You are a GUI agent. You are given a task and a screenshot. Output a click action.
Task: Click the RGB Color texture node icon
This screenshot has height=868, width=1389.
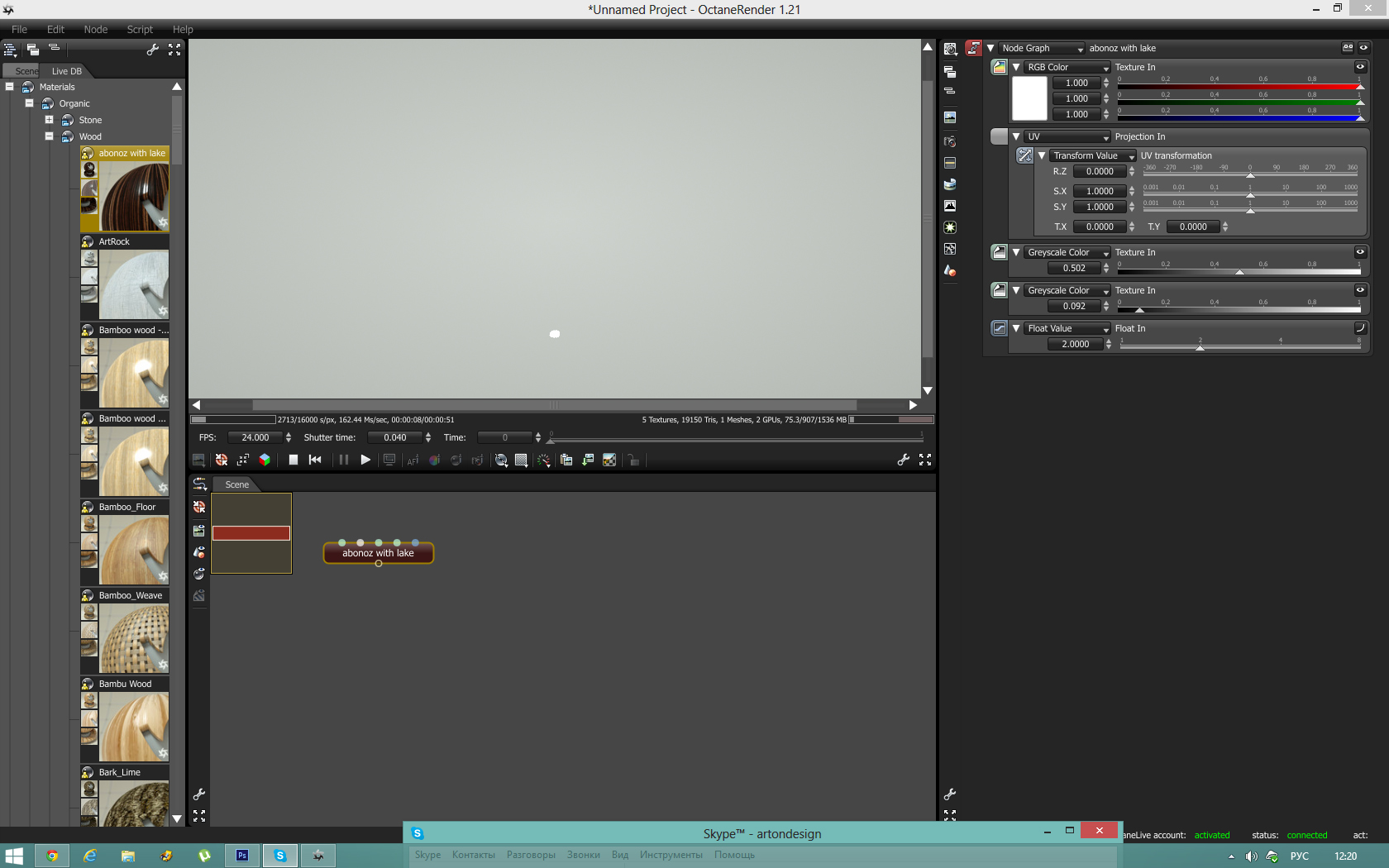1000,67
